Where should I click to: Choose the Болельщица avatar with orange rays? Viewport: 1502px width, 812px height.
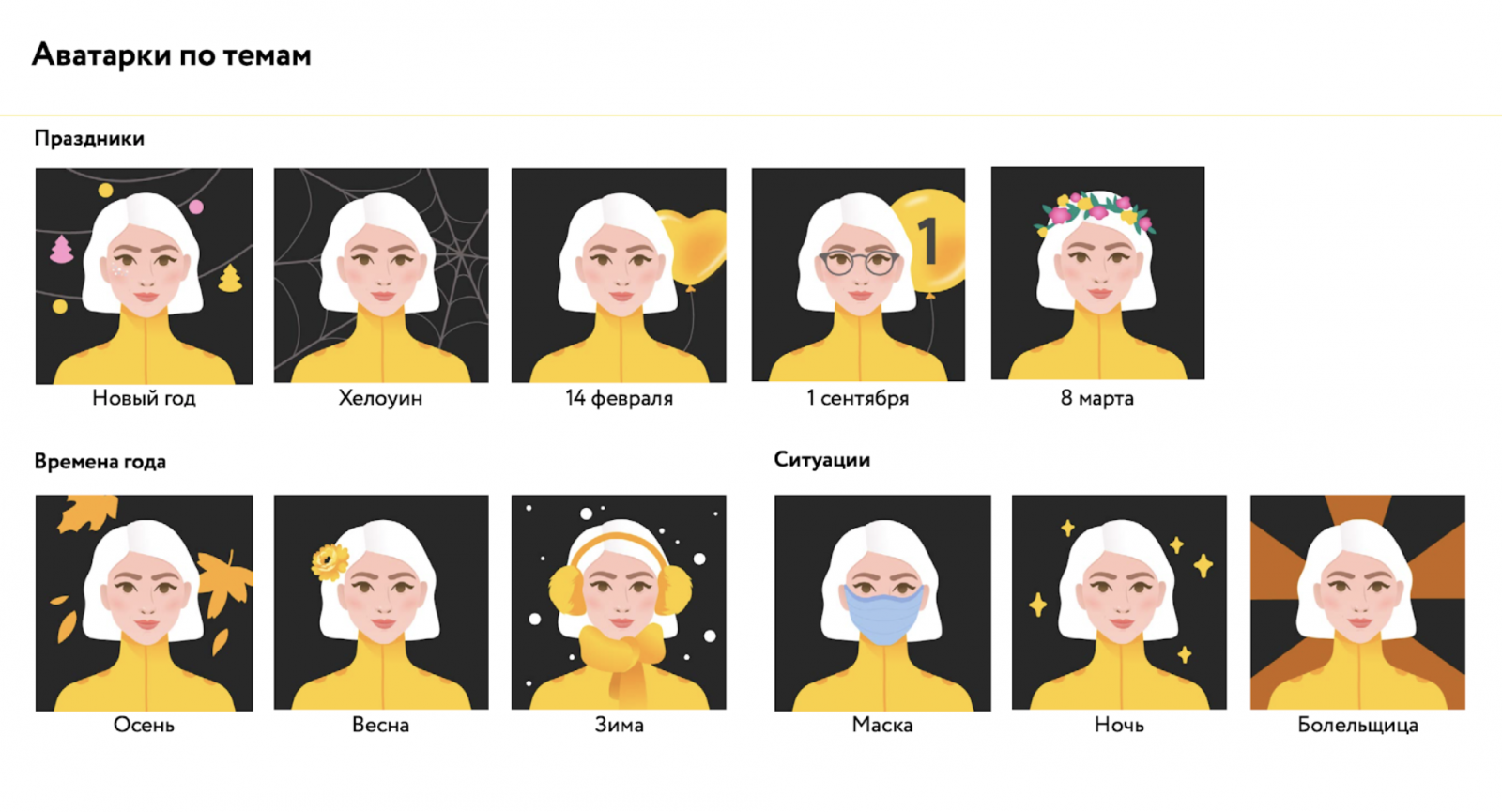[1357, 602]
